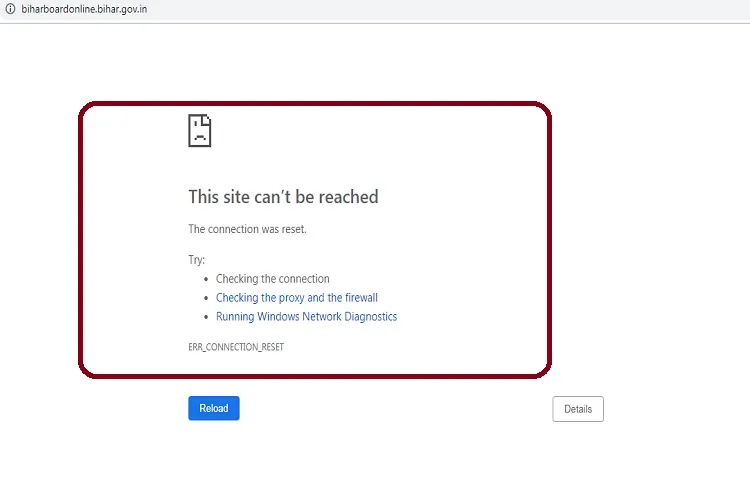This screenshot has width=750, height=500.
Task: Click 'Running Windows Network Diagnostics' link
Action: [x=306, y=317]
